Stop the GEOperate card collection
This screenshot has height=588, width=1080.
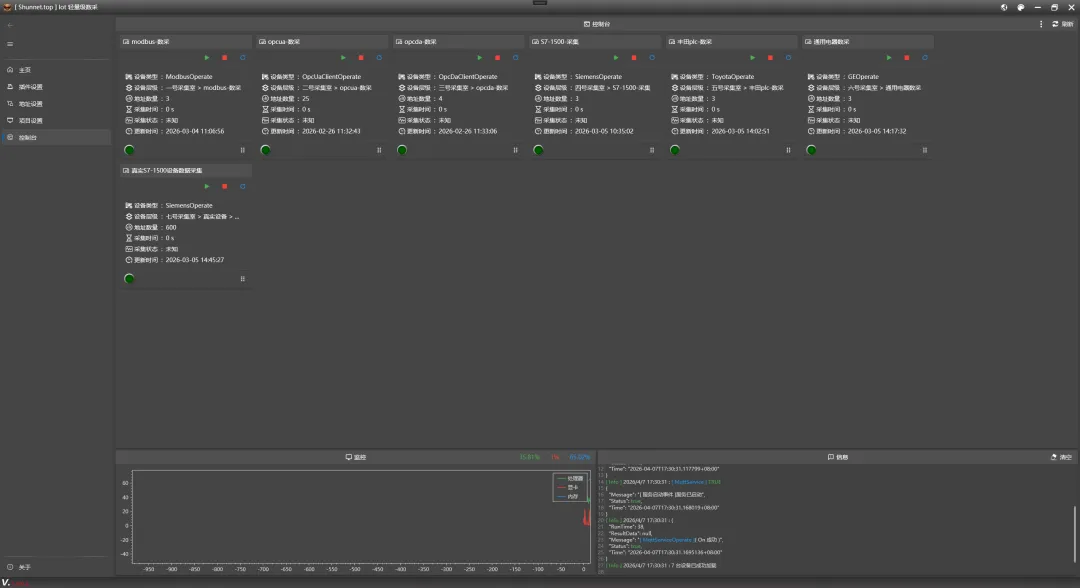click(x=906, y=58)
